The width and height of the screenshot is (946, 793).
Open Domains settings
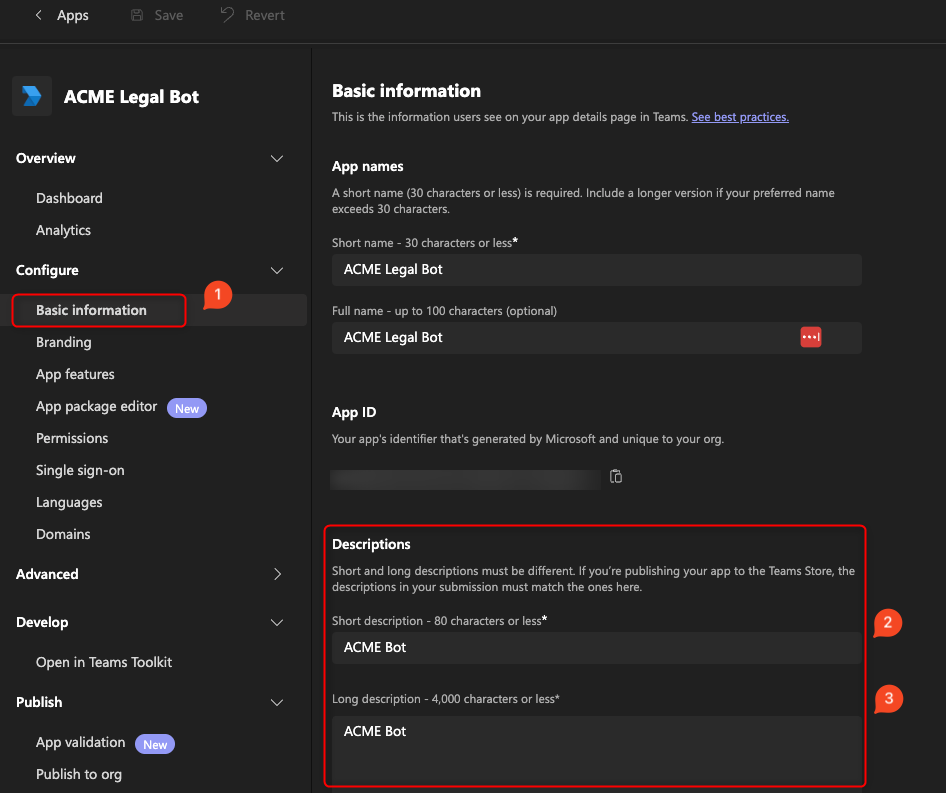coord(63,534)
